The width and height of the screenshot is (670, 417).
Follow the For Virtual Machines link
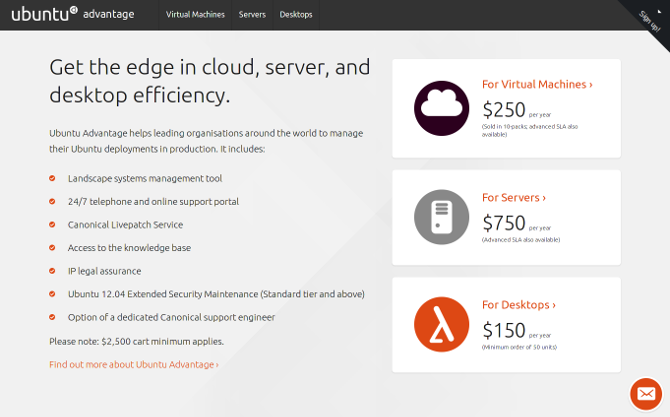pos(537,85)
